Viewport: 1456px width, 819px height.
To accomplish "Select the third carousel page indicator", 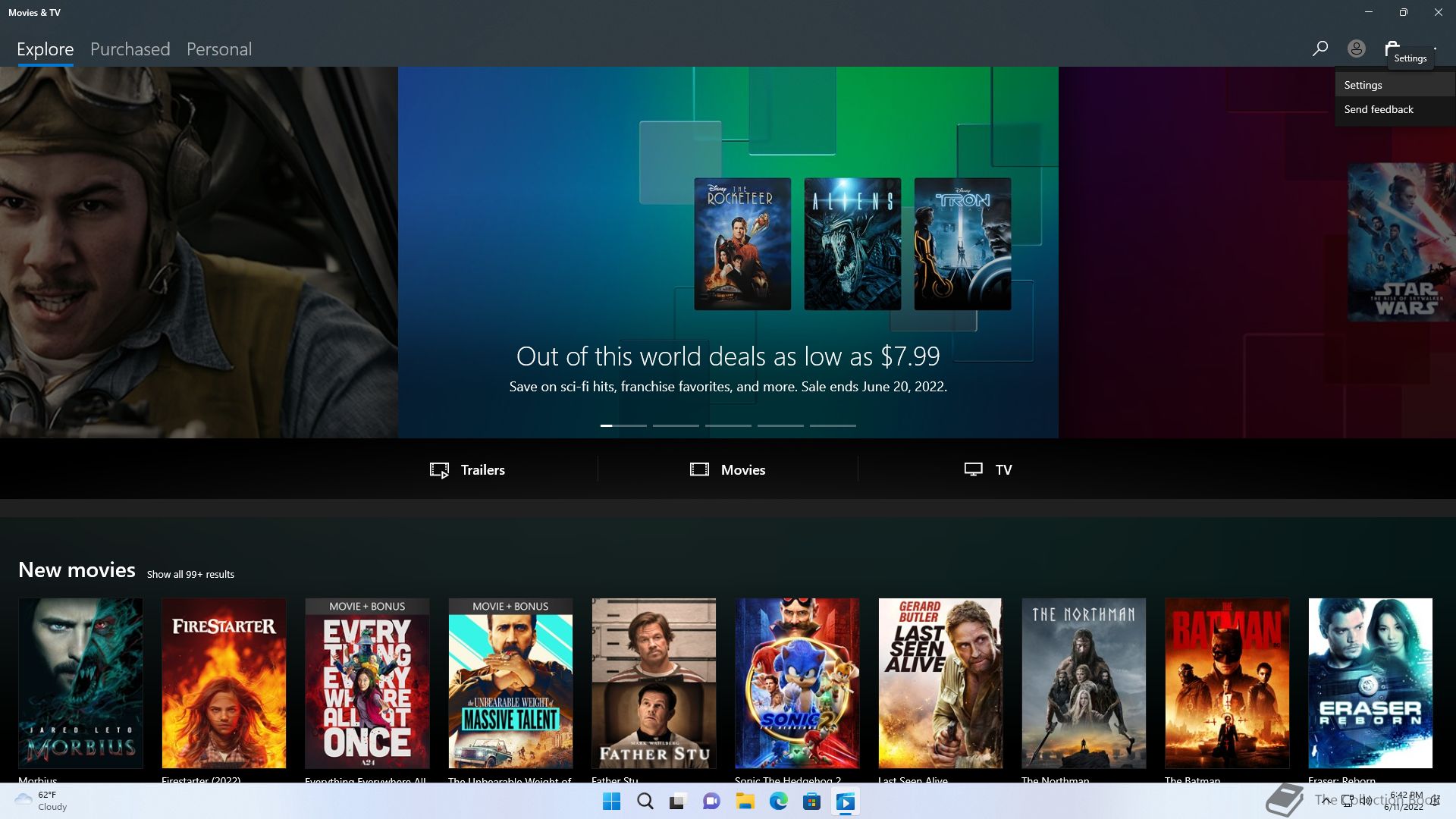I will tap(728, 425).
